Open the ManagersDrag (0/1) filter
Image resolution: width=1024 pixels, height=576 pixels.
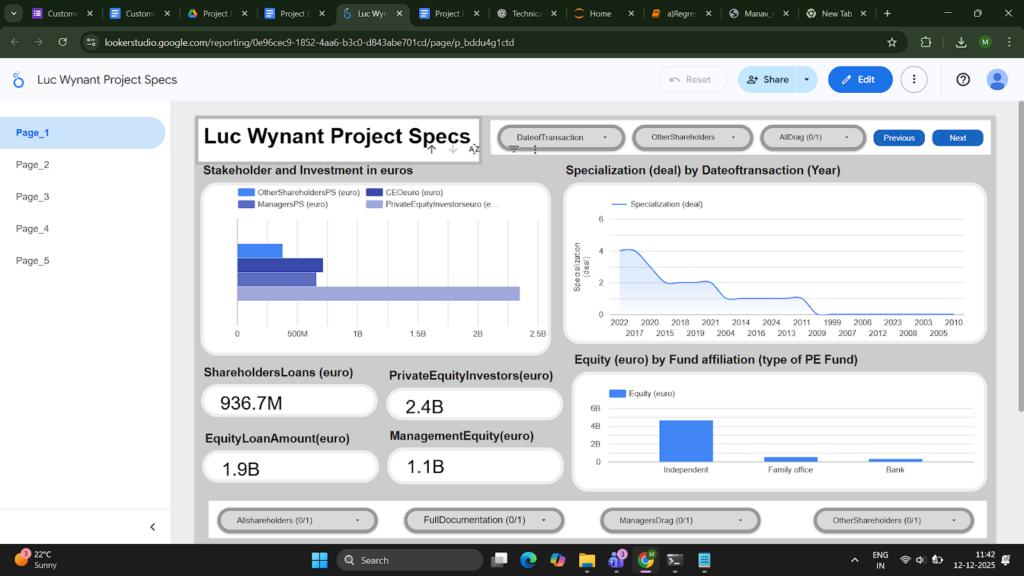[680, 520]
